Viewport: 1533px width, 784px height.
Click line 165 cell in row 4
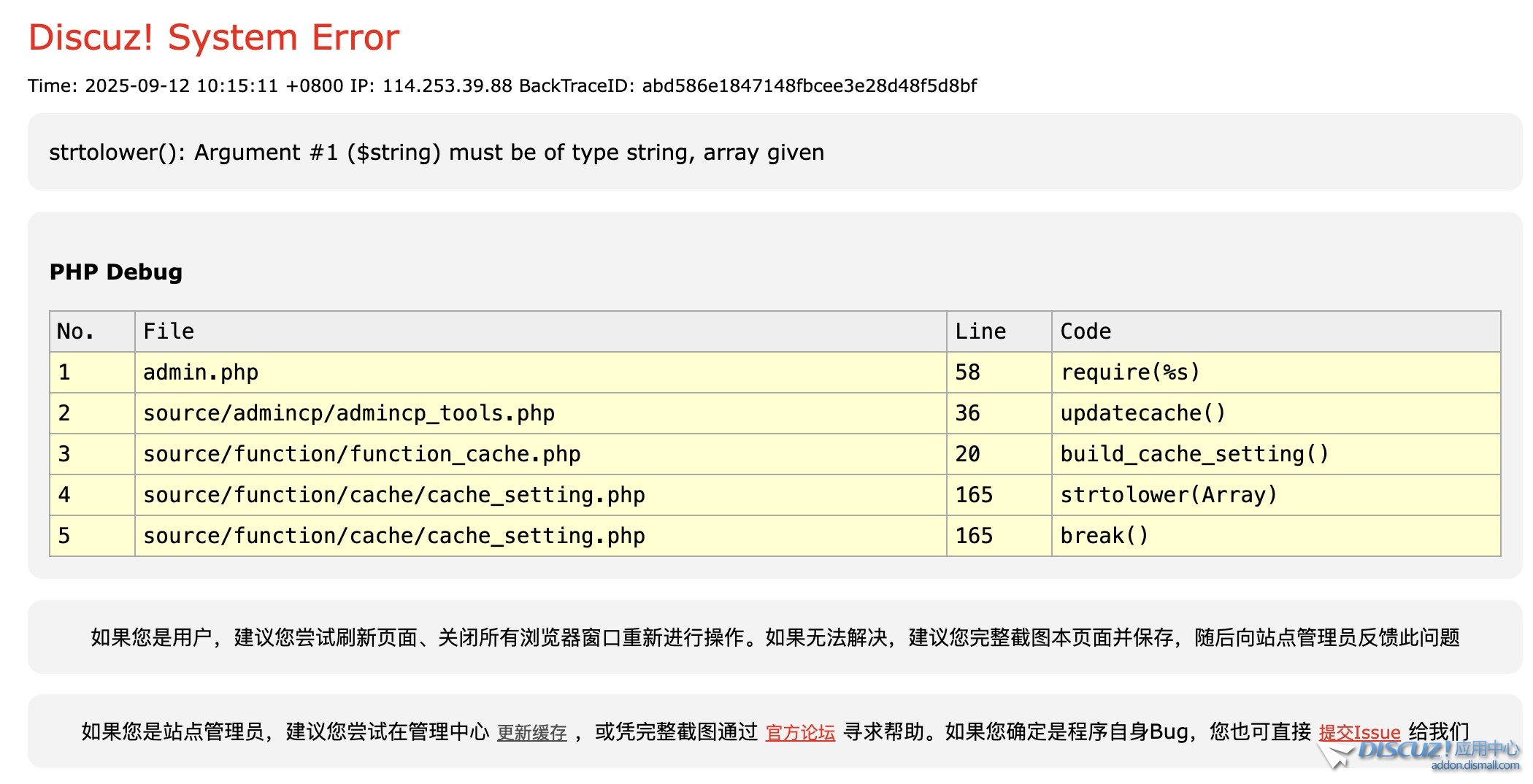tap(999, 495)
